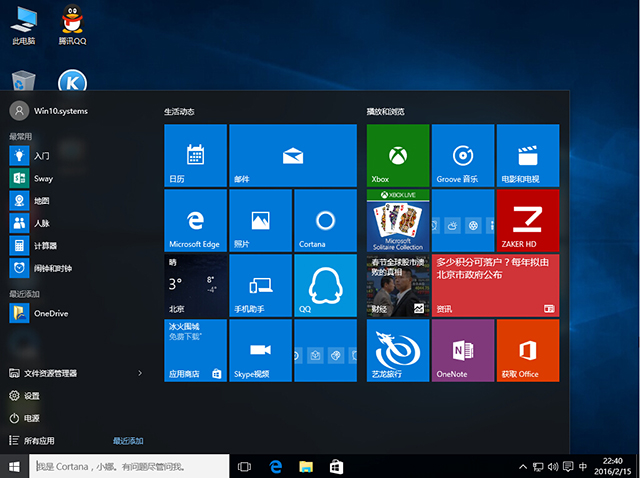Open the Settings entry

click(30, 396)
